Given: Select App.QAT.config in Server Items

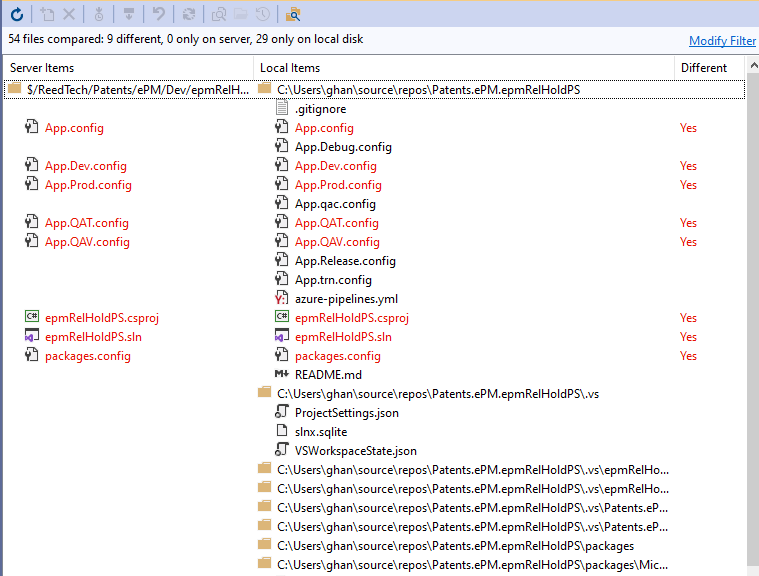Looking at the screenshot, I should [87, 223].
